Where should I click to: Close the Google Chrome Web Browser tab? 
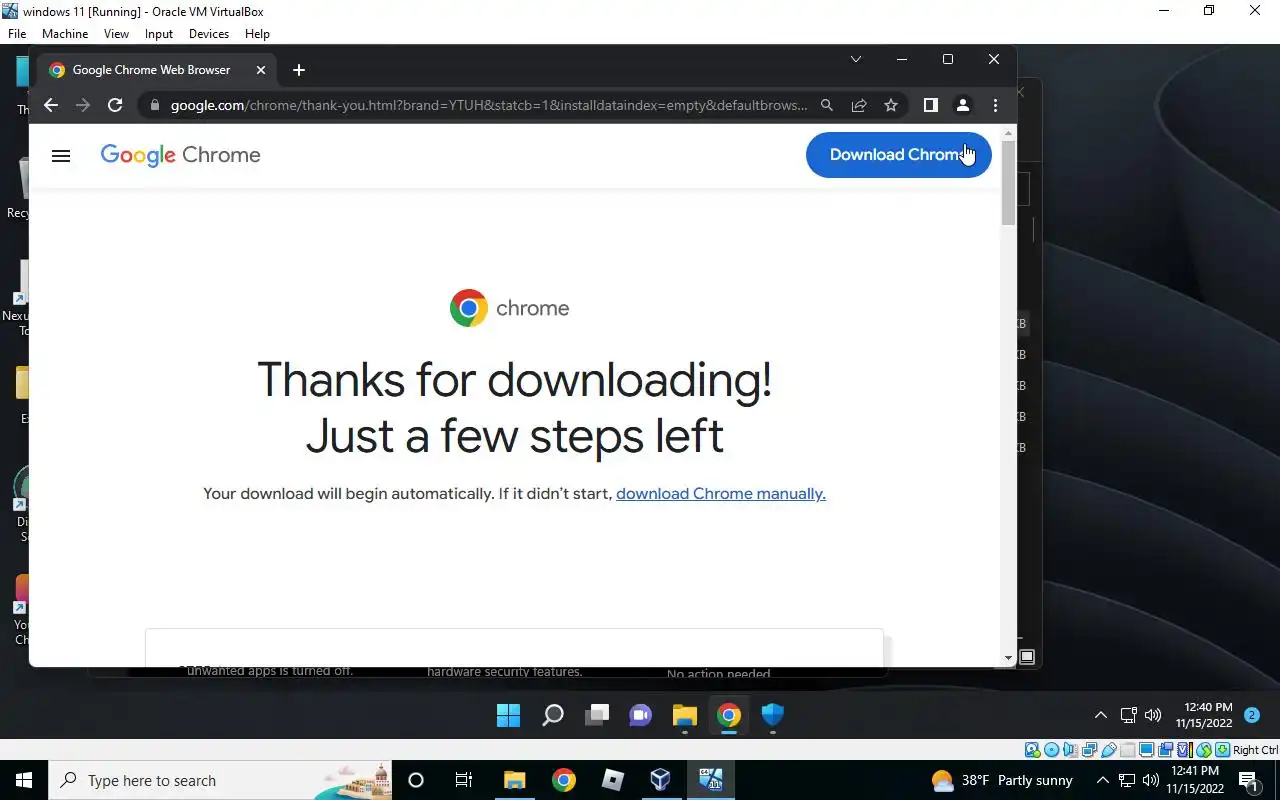pyautogui.click(x=261, y=70)
